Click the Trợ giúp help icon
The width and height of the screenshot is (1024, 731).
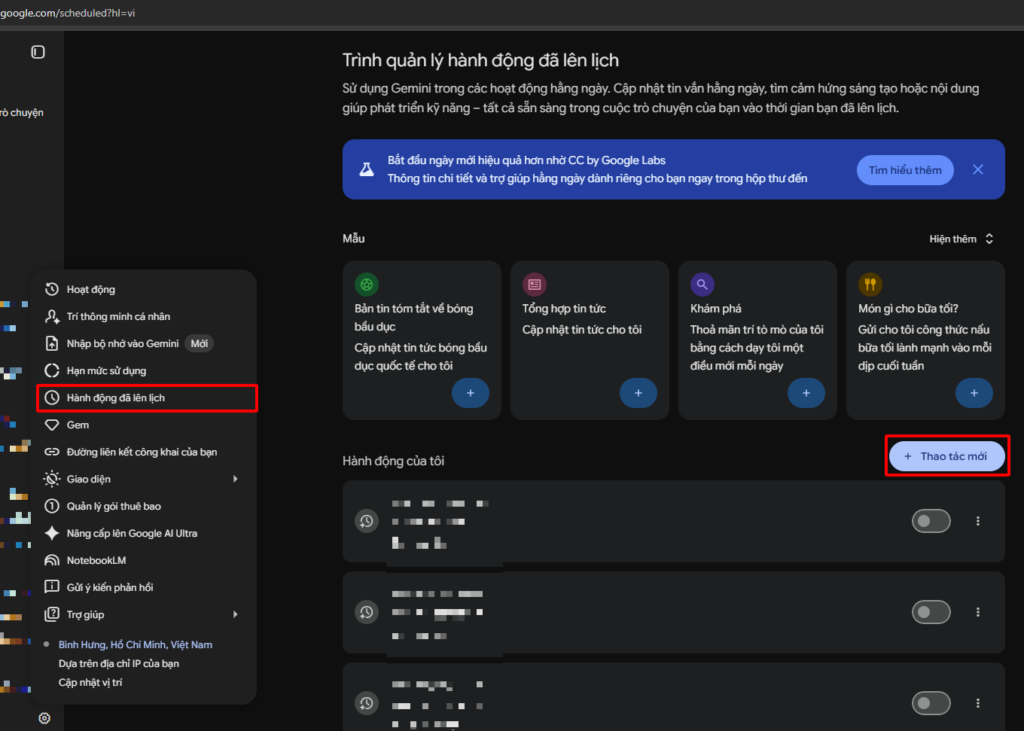pos(52,614)
